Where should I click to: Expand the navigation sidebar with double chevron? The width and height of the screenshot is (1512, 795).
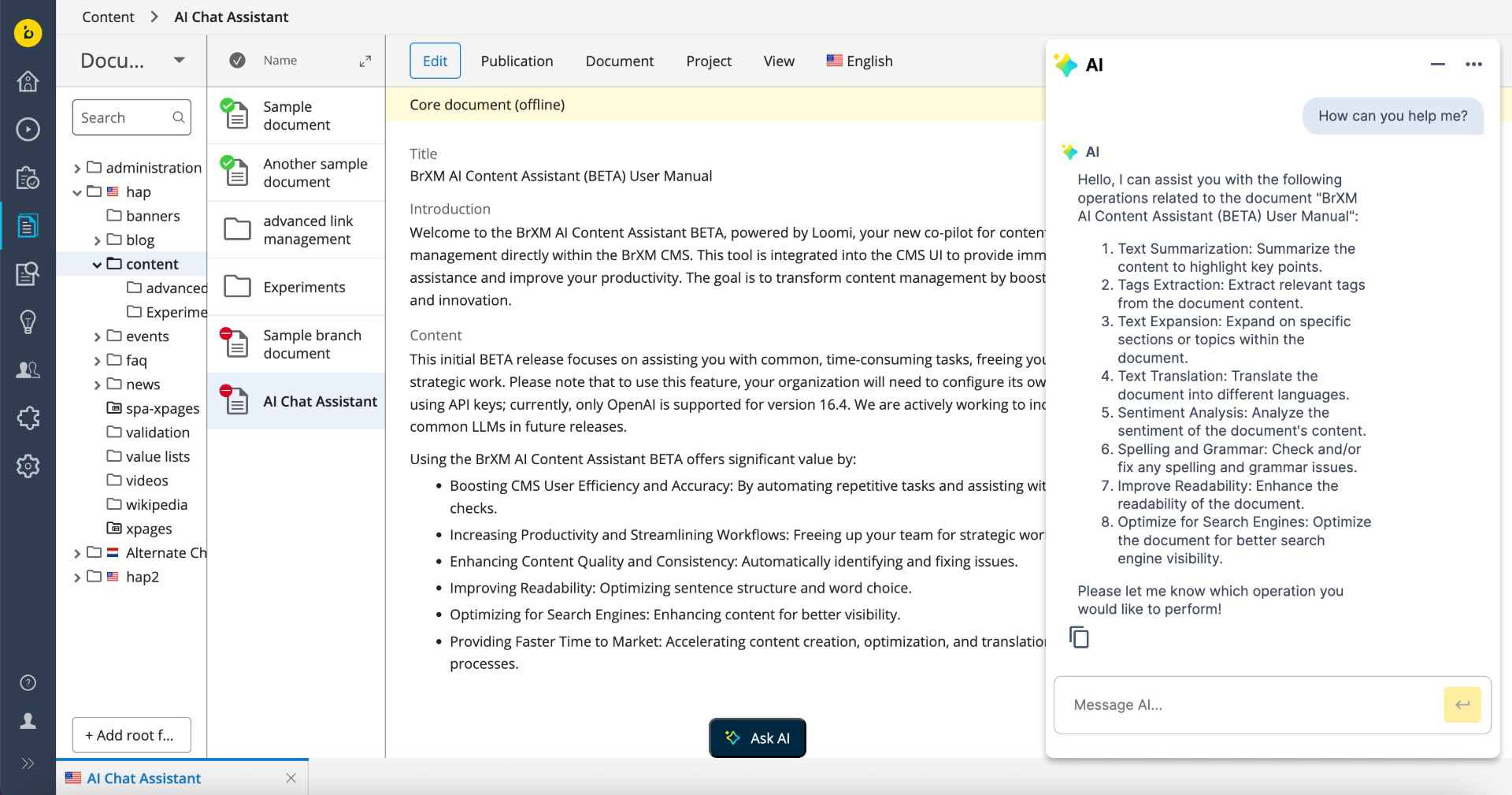[28, 763]
